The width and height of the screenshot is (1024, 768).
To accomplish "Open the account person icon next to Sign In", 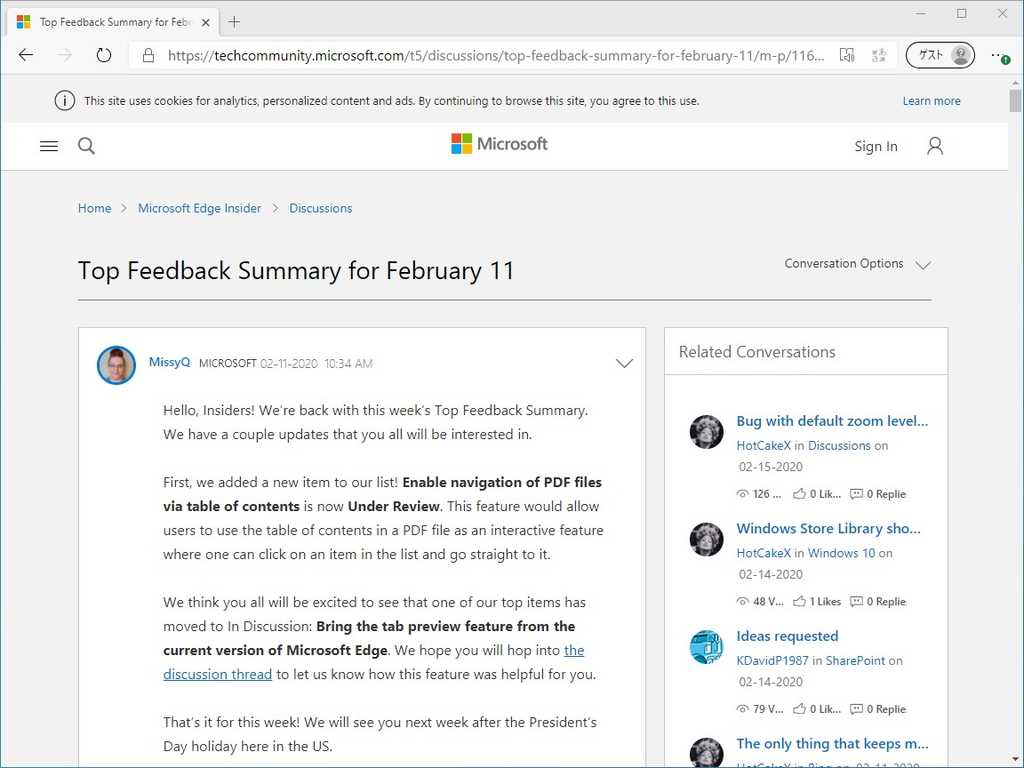I will tap(934, 146).
